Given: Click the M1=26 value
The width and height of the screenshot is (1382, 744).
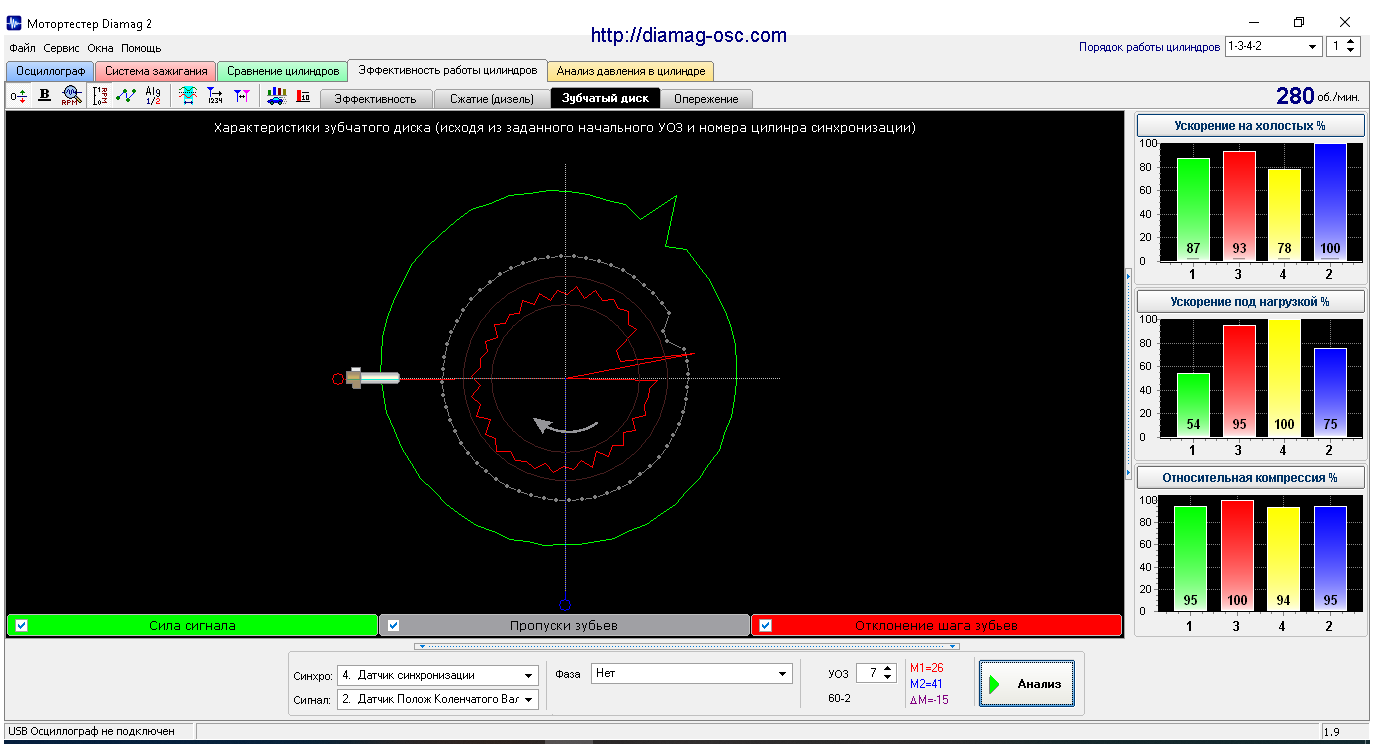Looking at the screenshot, I should (x=927, y=668).
